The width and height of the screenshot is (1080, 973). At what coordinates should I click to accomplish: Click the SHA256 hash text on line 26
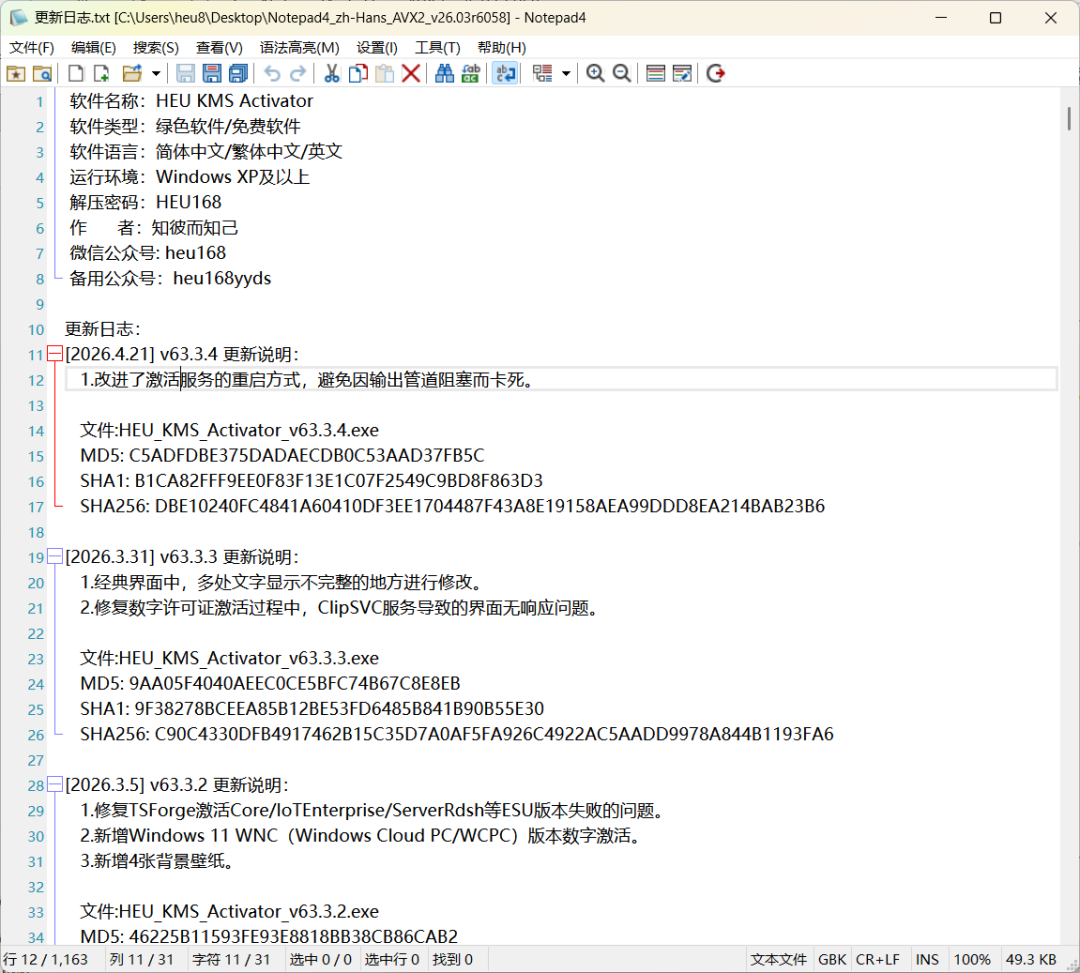(x=494, y=734)
